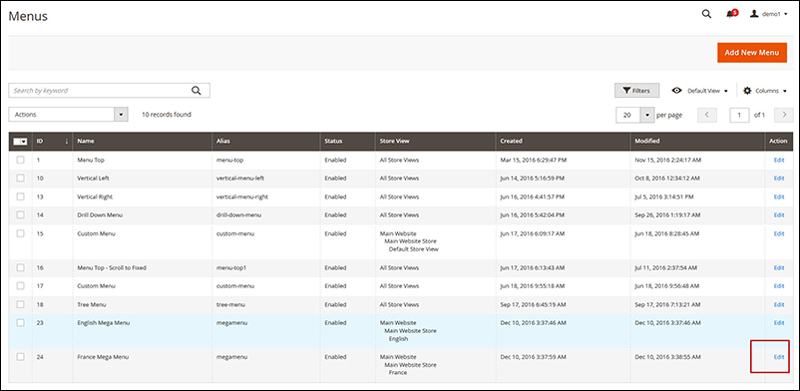This screenshot has height=391, width=800.
Task: Open the select-all checkbox dropdown in header
Action: click(x=20, y=141)
